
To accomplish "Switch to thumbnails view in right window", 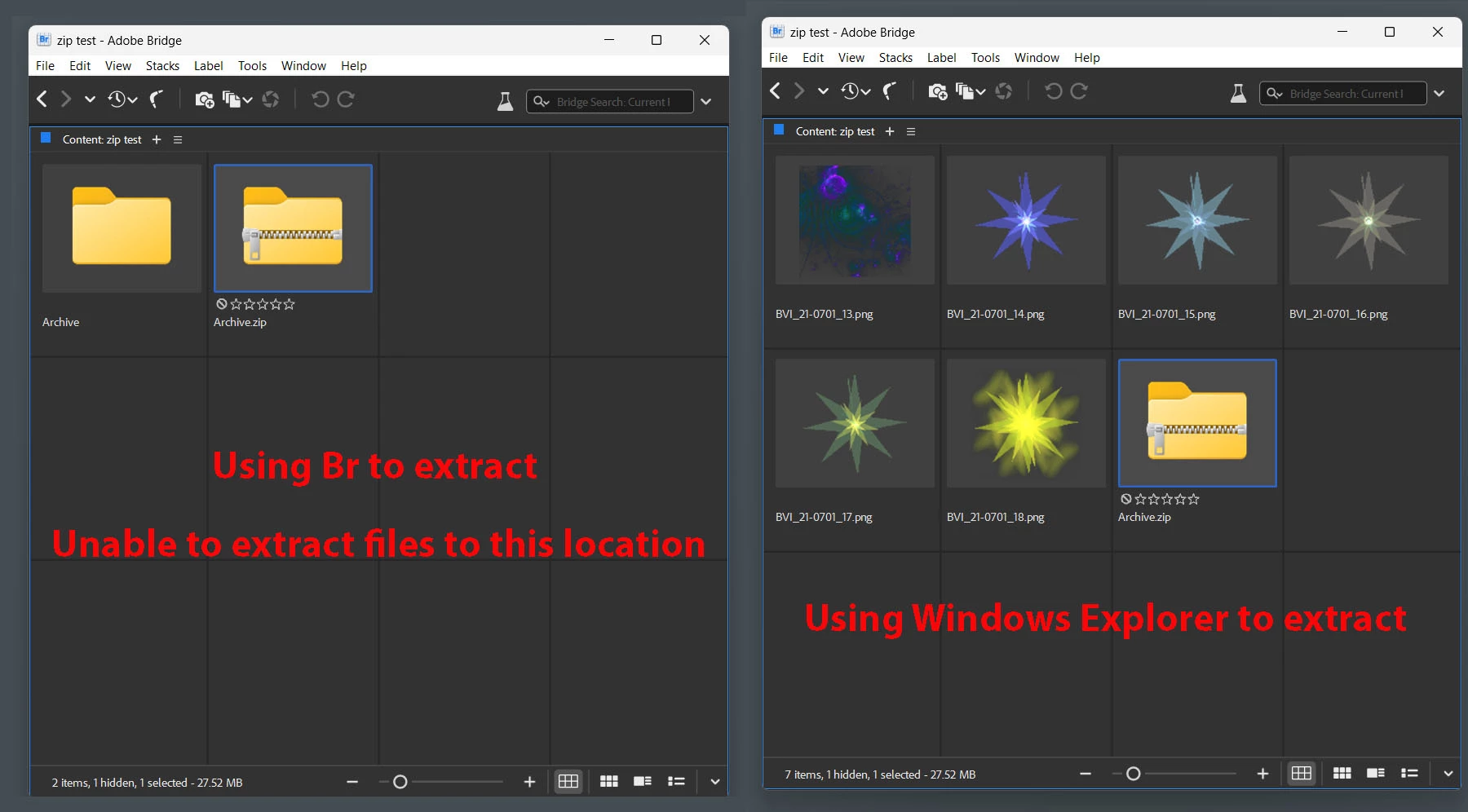I will click(x=1342, y=774).
